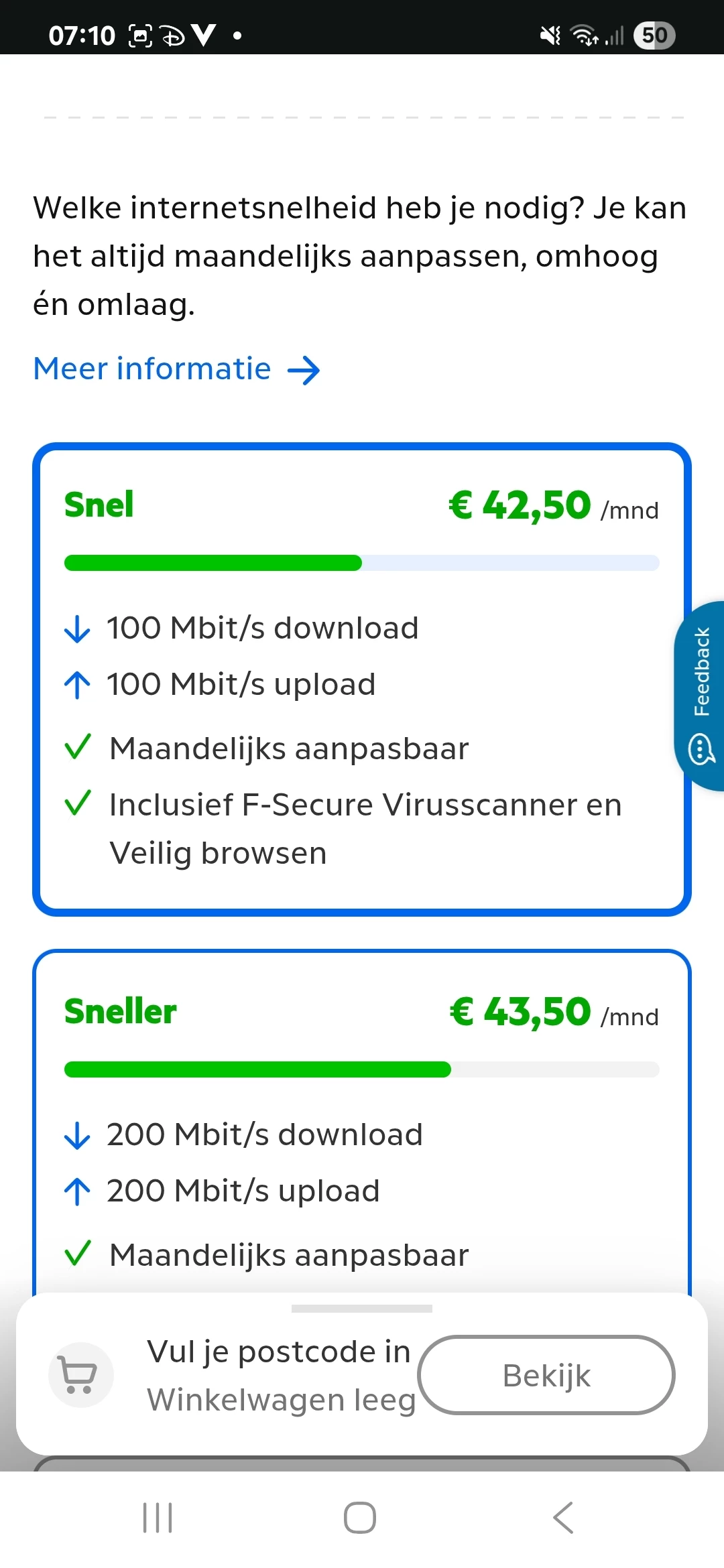This screenshot has height=1568, width=724.
Task: Open the Meer informatie link
Action: click(x=152, y=369)
